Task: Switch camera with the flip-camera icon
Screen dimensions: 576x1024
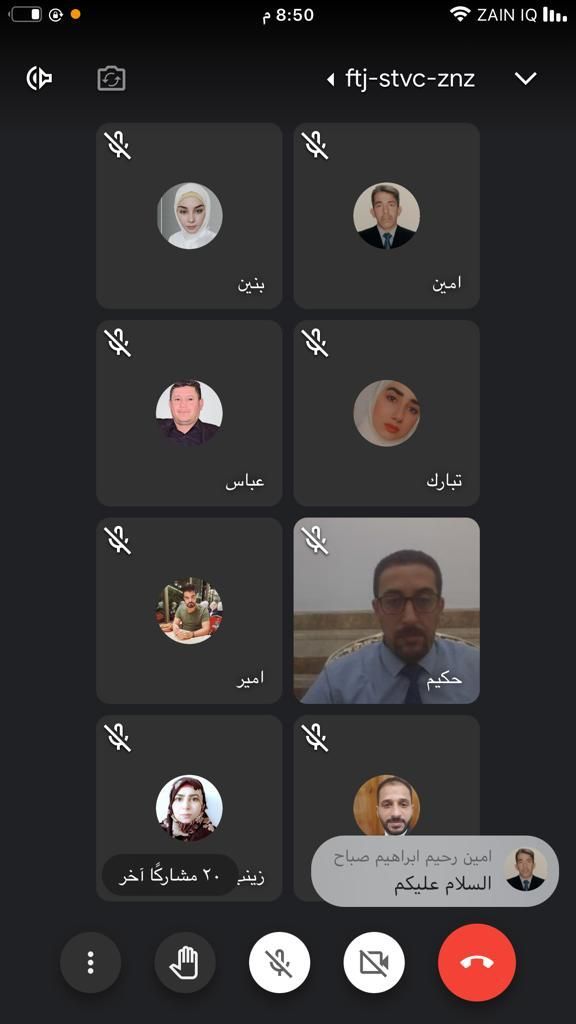Action: [111, 78]
